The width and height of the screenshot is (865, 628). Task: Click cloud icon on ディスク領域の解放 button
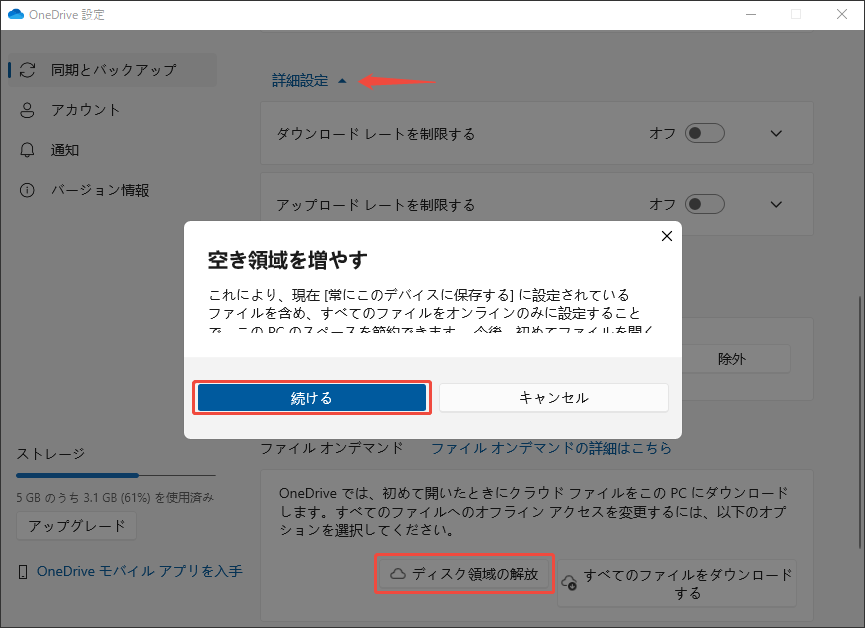click(398, 574)
